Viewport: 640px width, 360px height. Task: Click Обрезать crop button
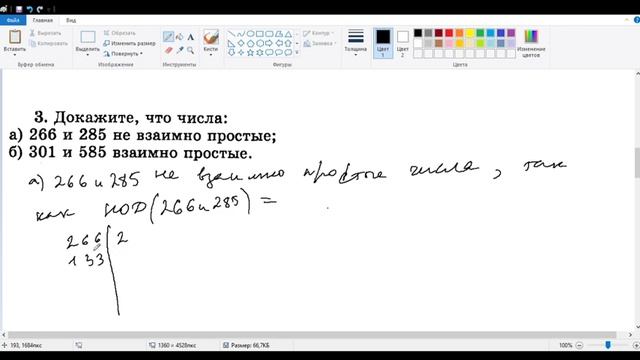coord(119,33)
